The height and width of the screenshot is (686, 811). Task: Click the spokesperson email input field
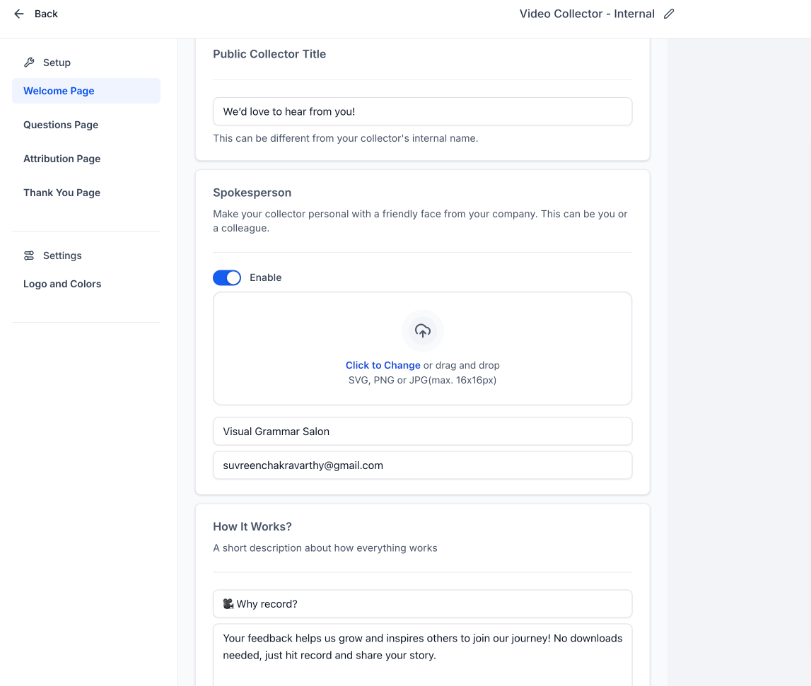422,466
